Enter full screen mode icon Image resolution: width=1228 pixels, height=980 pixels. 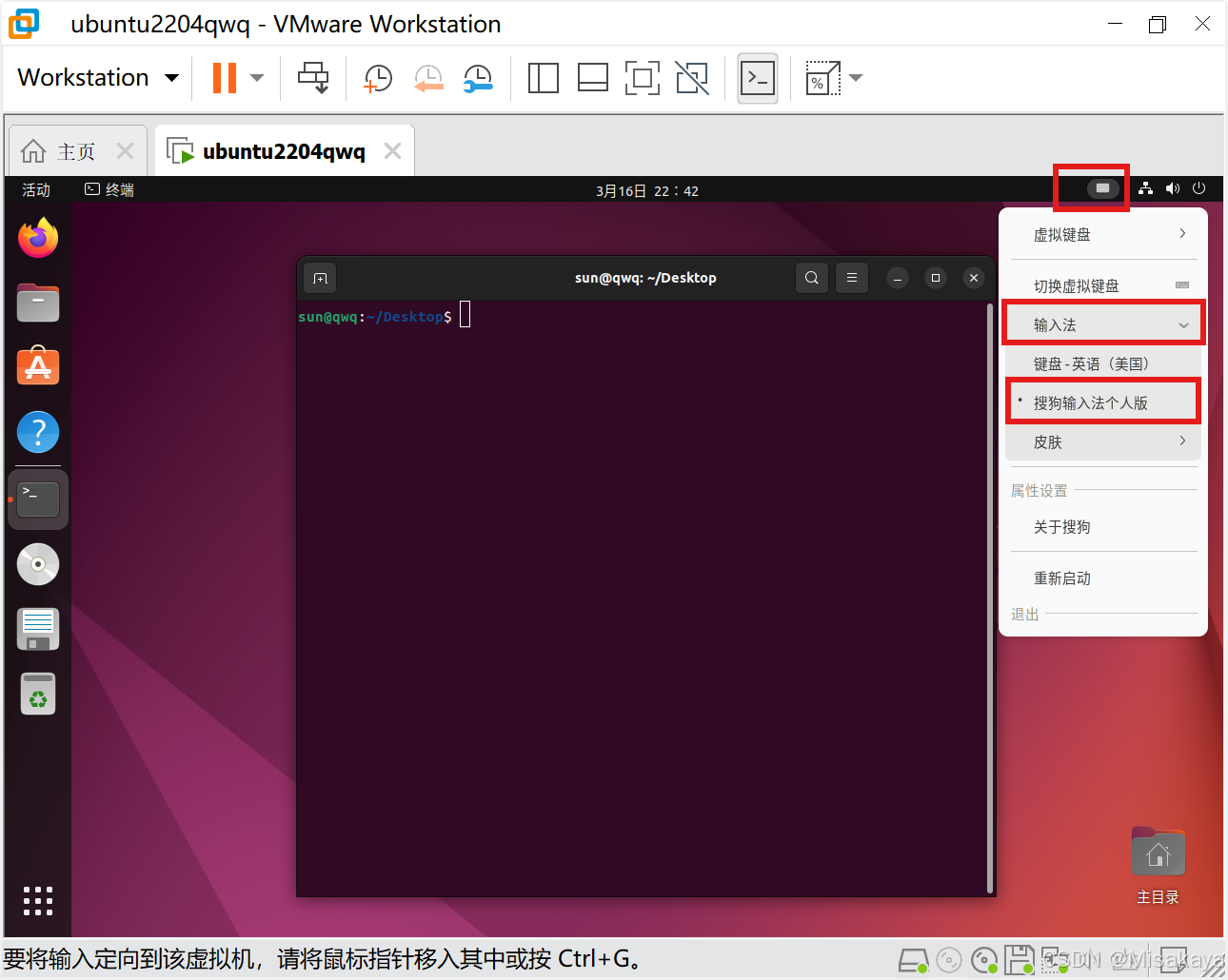tap(643, 78)
